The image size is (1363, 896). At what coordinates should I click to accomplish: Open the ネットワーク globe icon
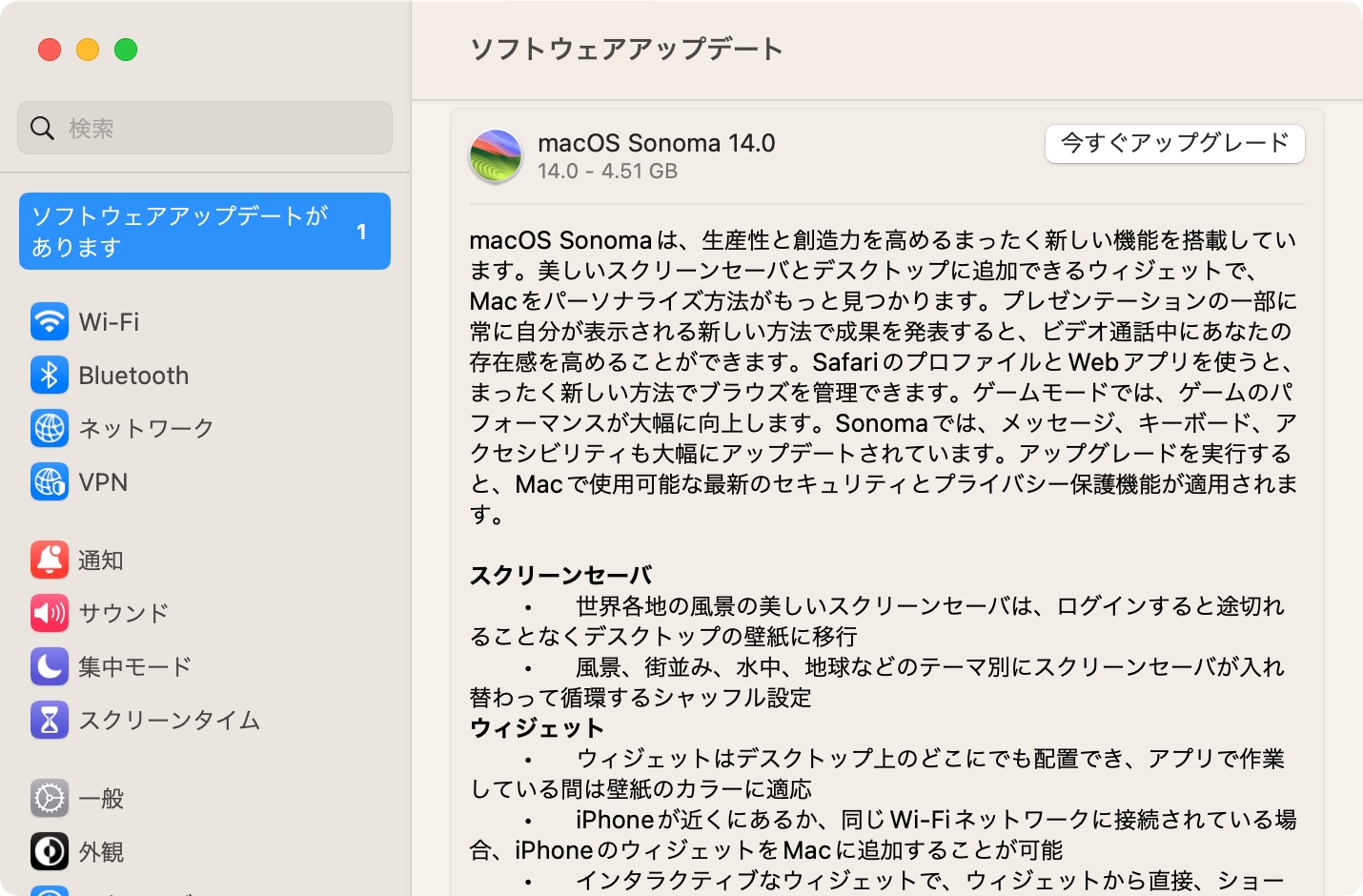pyautogui.click(x=50, y=429)
